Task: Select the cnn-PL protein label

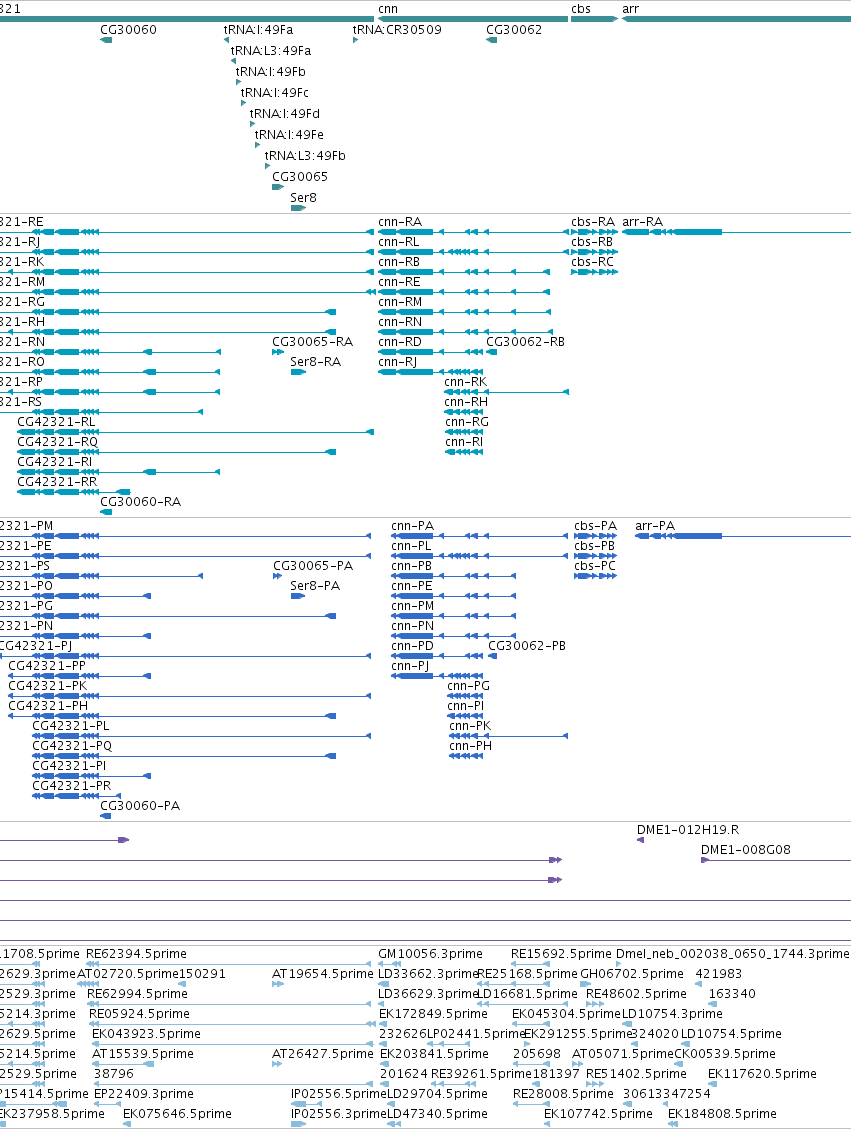Action: 411,546
